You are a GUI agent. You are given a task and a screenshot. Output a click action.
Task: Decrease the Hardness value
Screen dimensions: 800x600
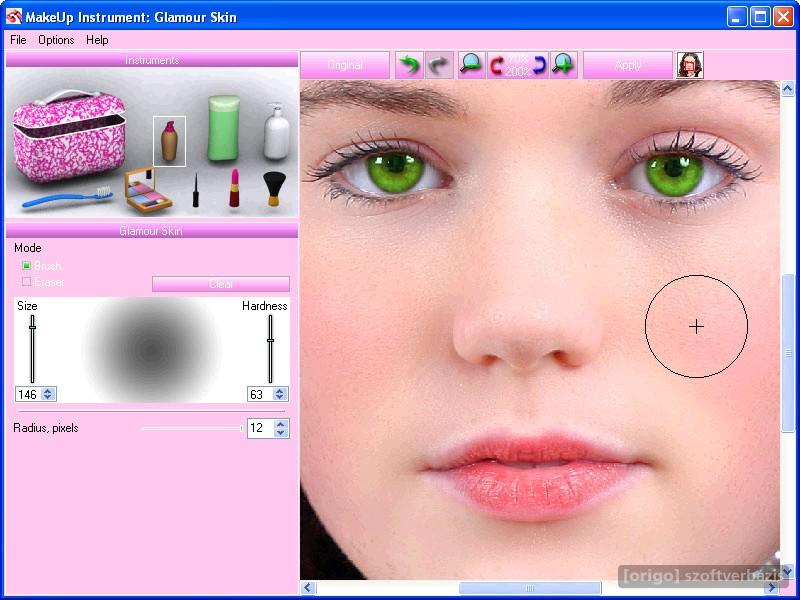click(280, 397)
